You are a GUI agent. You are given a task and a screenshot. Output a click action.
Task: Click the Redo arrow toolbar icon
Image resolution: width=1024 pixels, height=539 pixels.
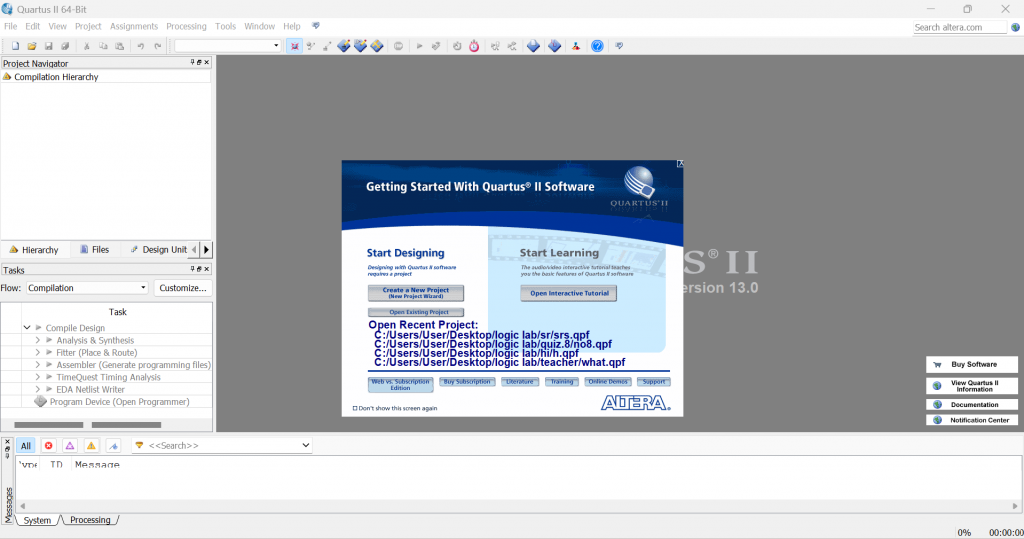tap(157, 46)
